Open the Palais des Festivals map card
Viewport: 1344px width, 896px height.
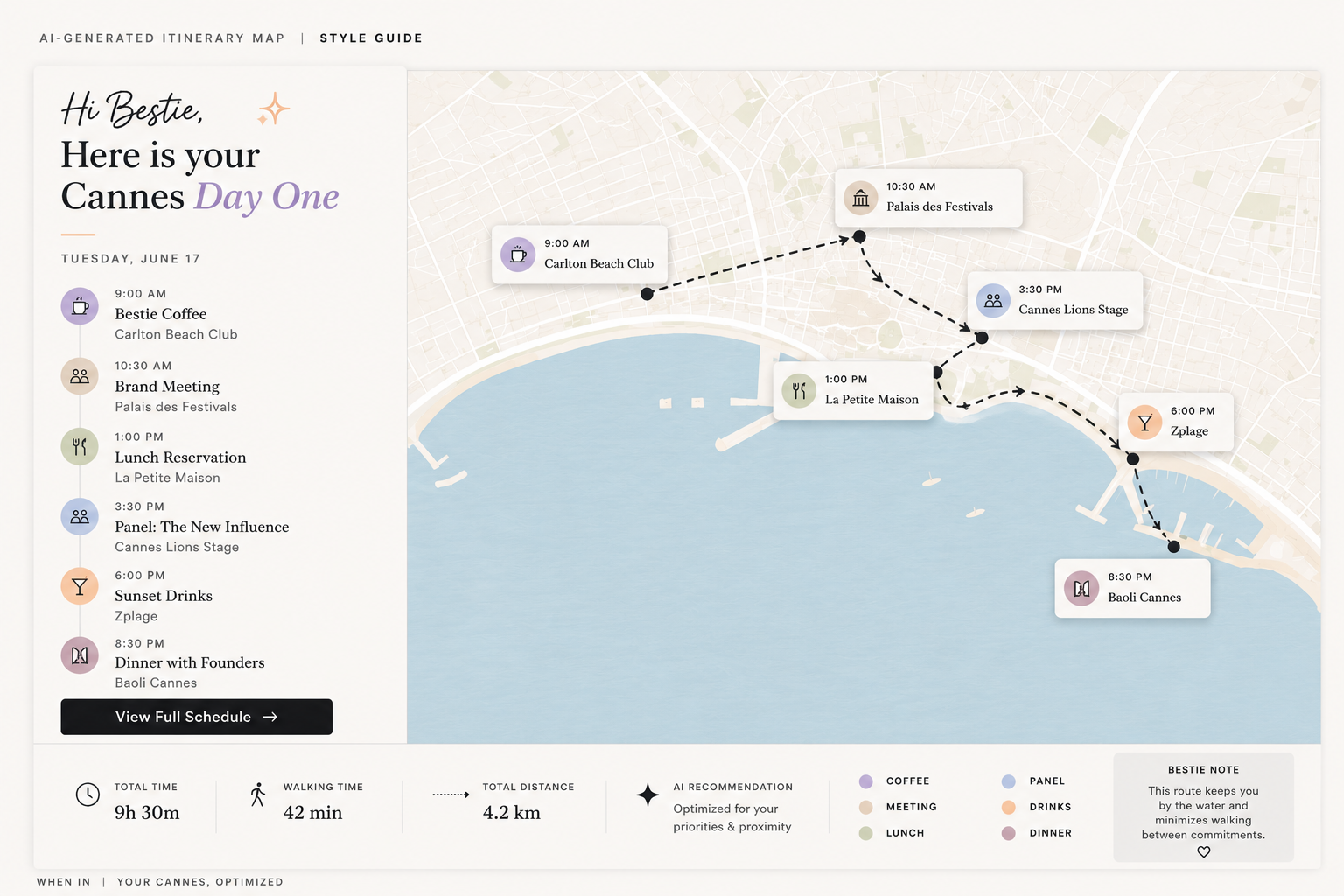tap(928, 198)
